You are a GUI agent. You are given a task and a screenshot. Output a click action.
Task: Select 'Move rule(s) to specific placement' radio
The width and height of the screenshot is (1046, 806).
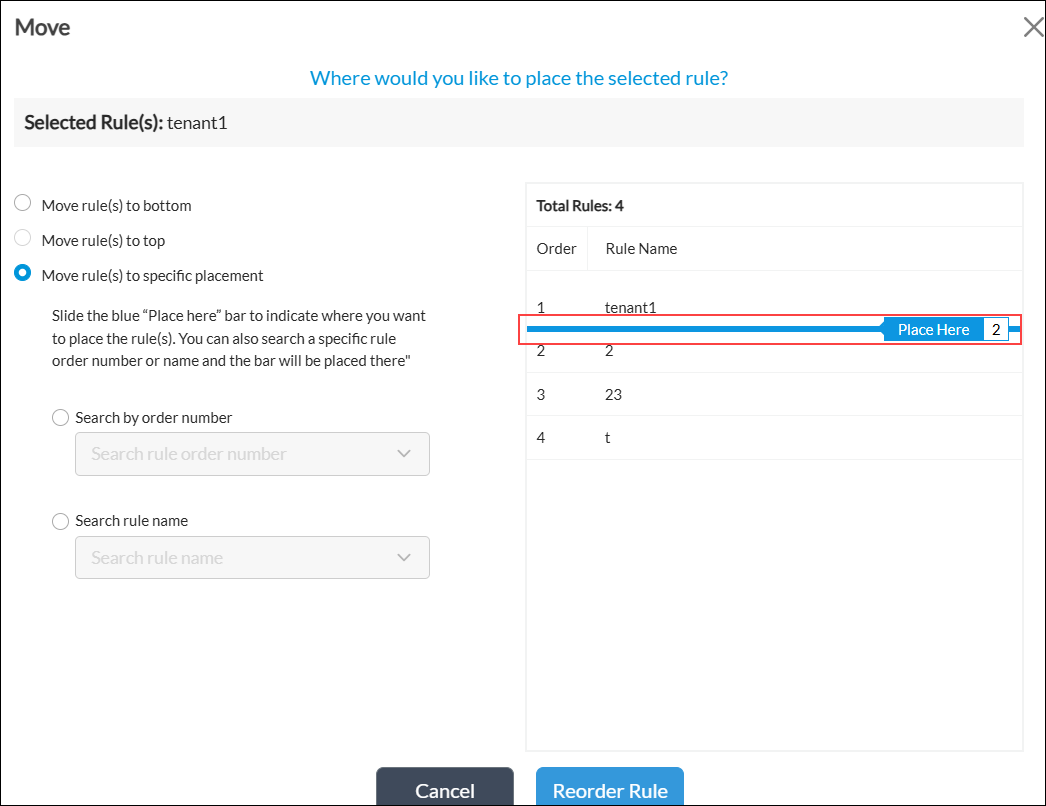click(23, 275)
